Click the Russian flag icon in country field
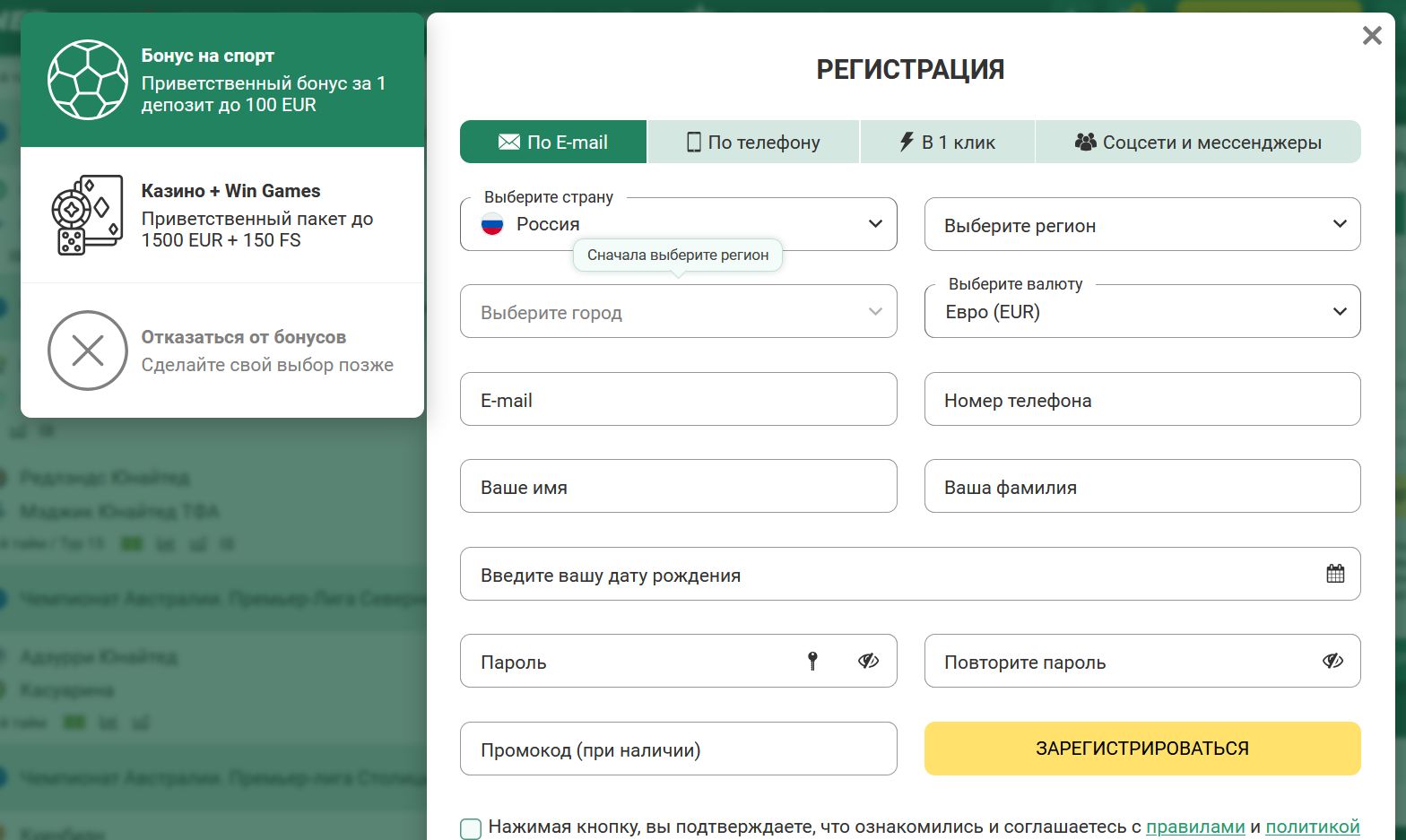Image resolution: width=1406 pixels, height=840 pixels. click(492, 224)
